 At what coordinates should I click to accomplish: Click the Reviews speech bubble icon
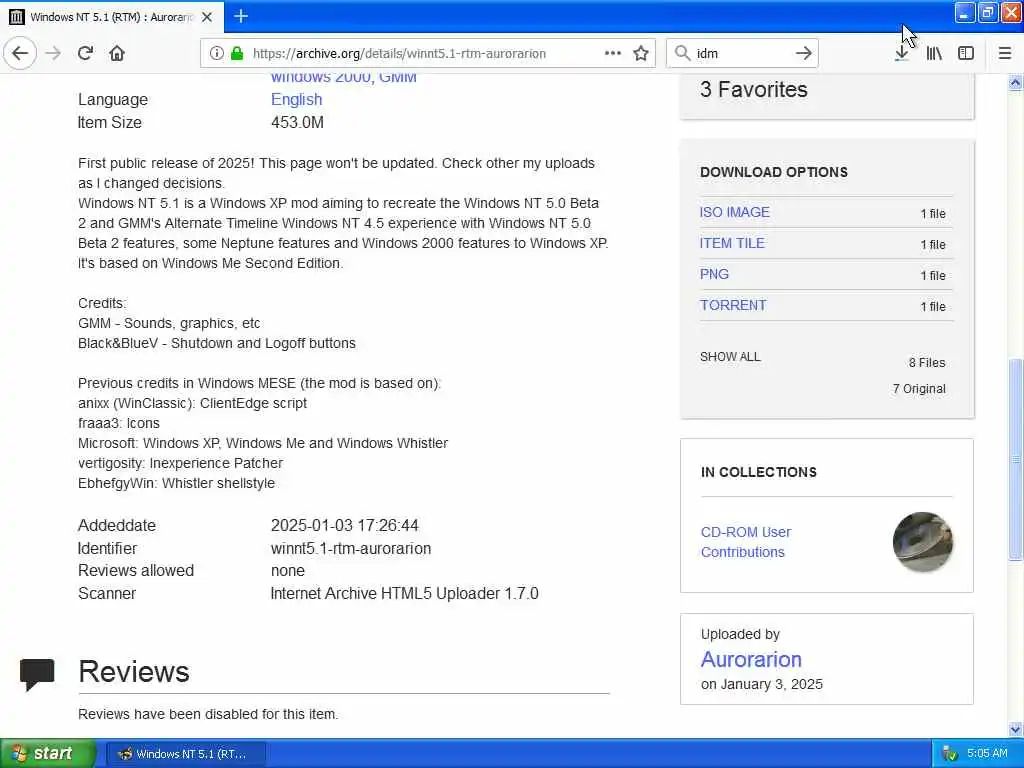point(37,674)
